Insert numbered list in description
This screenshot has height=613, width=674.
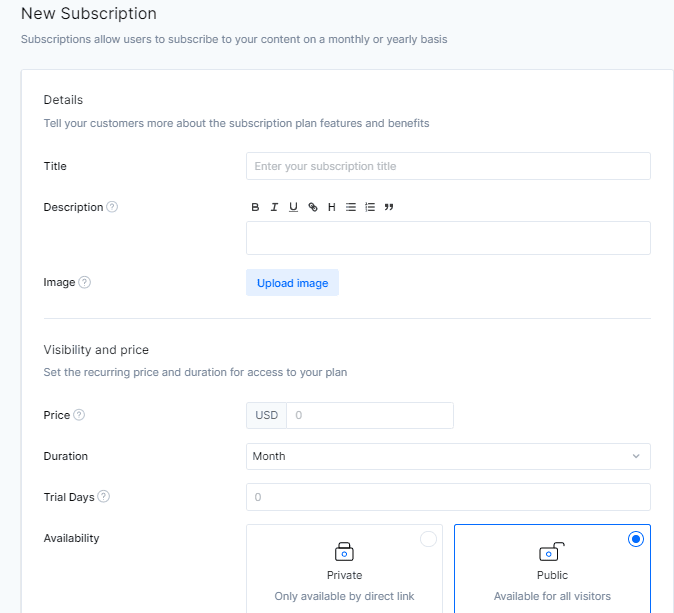370,207
